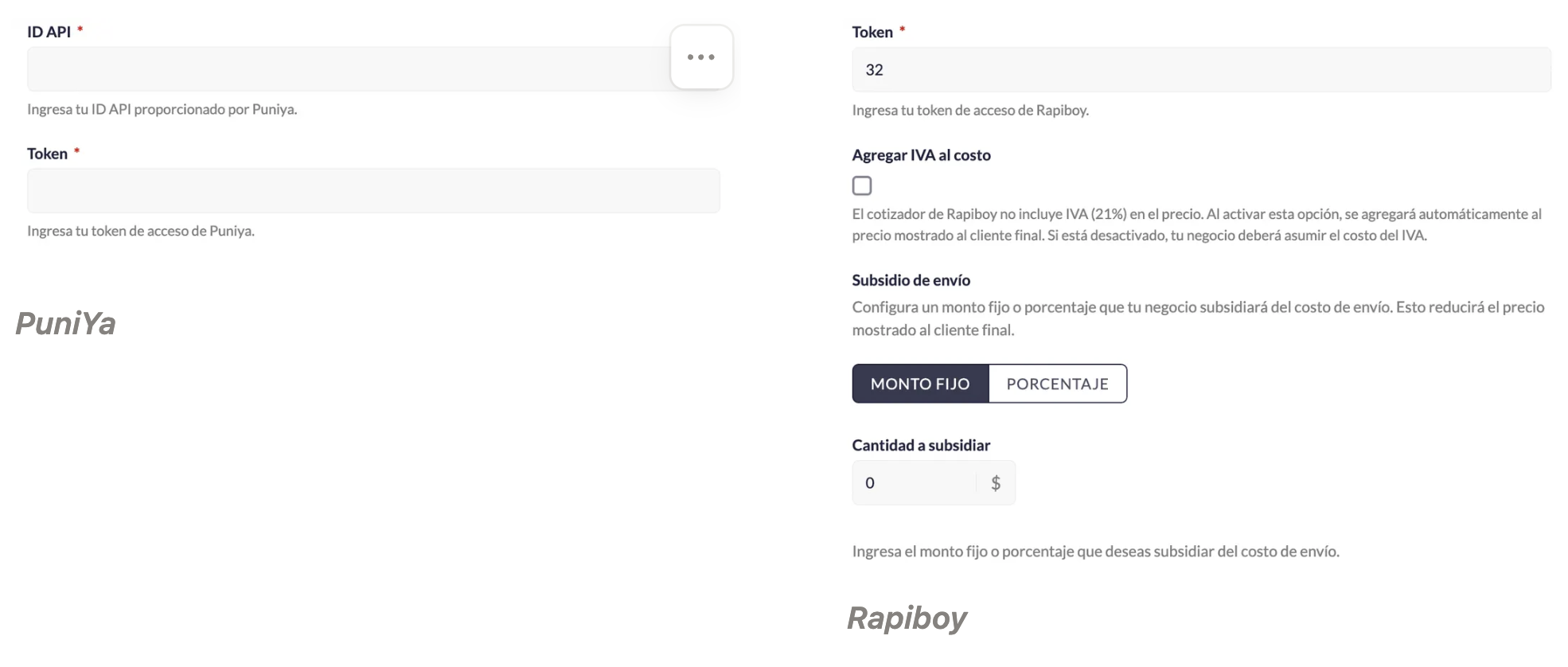Click the Rapiboy section title
Image resolution: width=1568 pixels, height=667 pixels.
[x=907, y=618]
